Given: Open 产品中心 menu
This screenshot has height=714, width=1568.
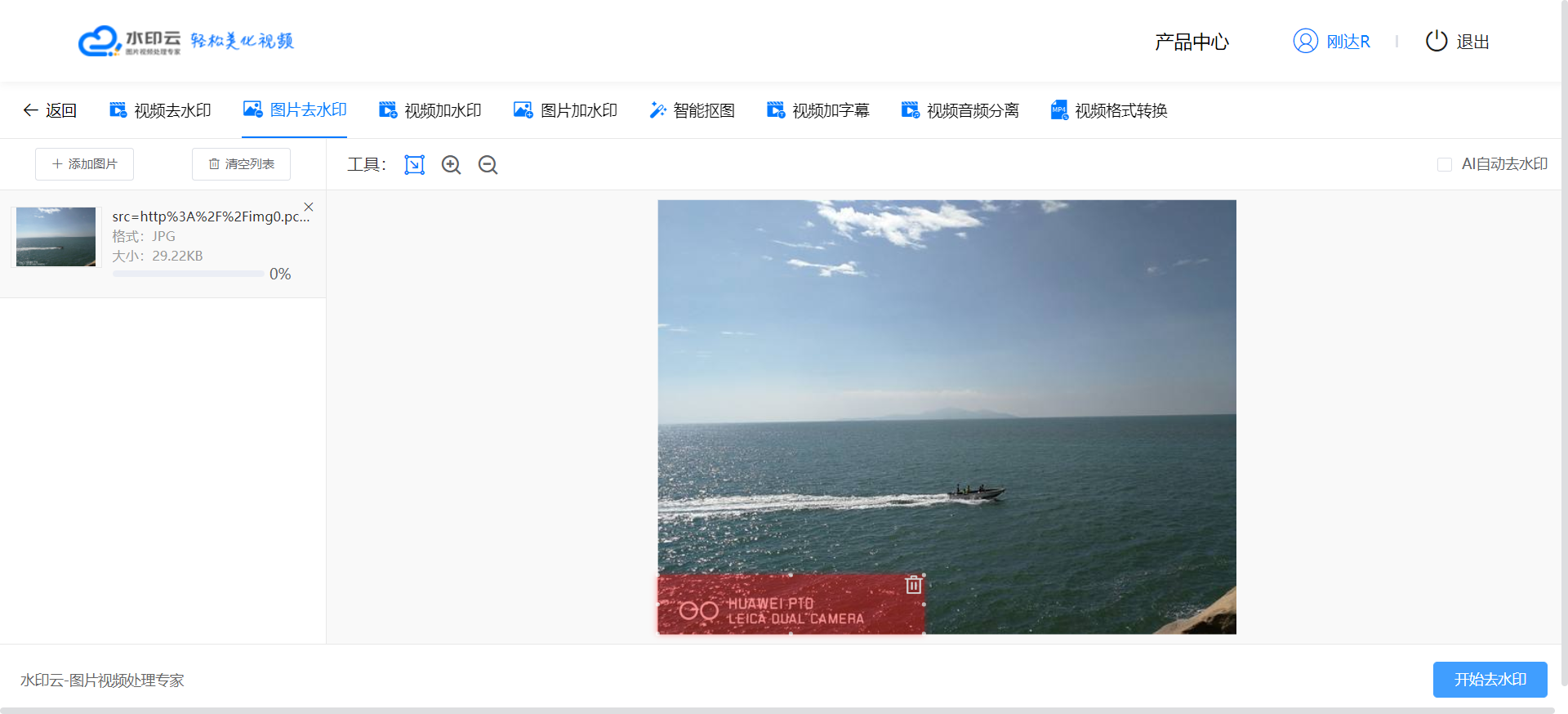Looking at the screenshot, I should [1192, 42].
